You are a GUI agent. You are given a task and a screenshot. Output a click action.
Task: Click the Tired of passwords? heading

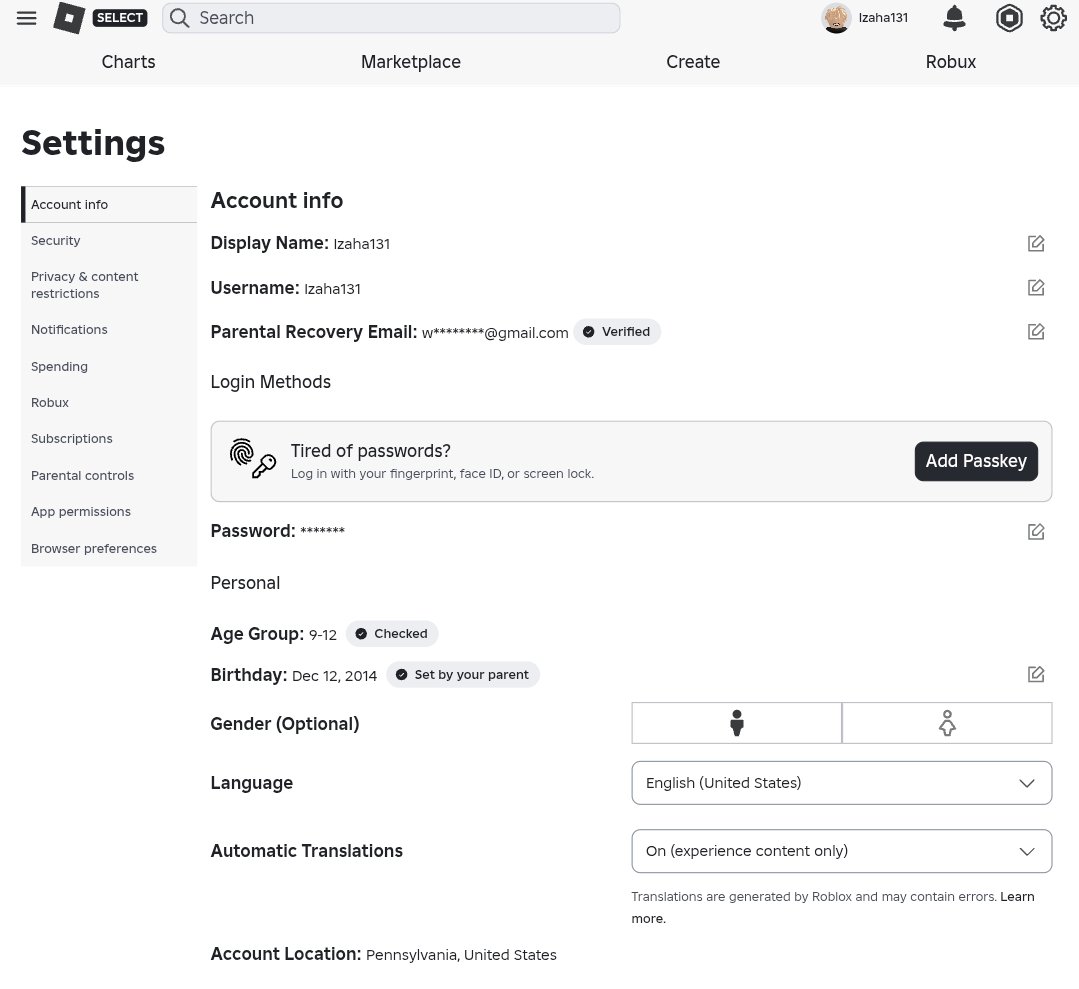click(x=370, y=451)
